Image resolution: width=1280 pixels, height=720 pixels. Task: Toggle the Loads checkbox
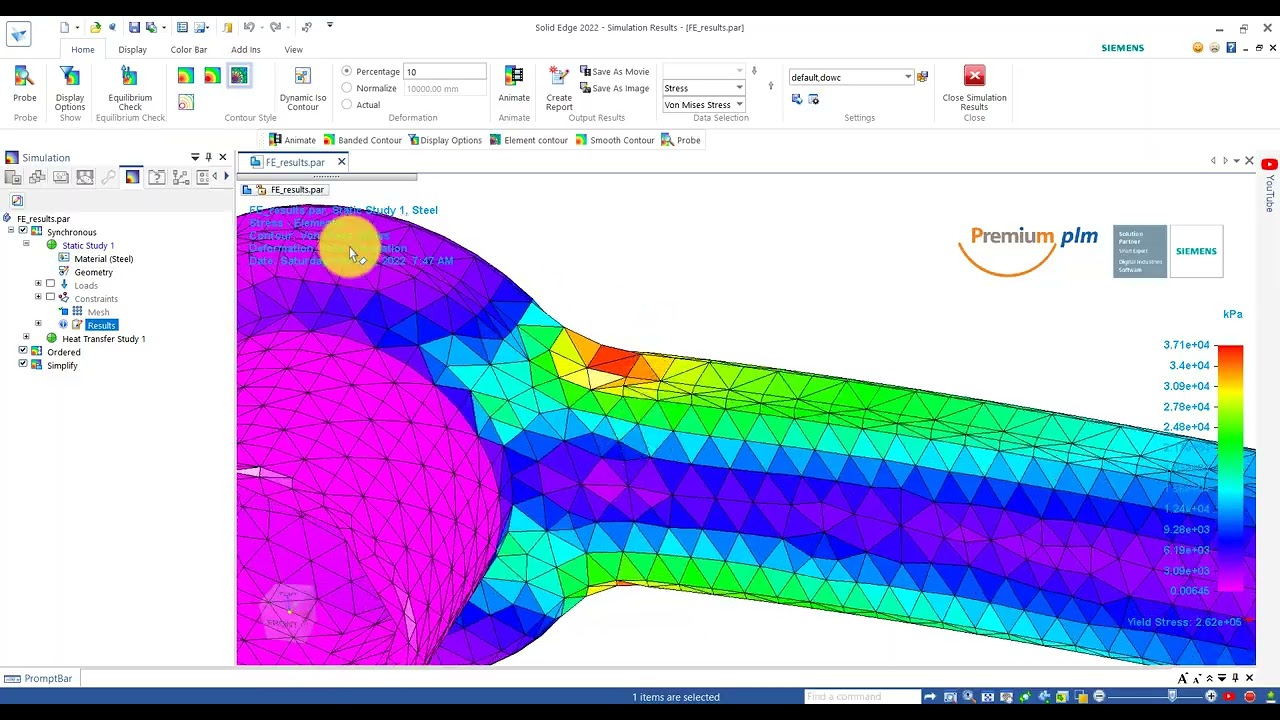pyautogui.click(x=51, y=285)
